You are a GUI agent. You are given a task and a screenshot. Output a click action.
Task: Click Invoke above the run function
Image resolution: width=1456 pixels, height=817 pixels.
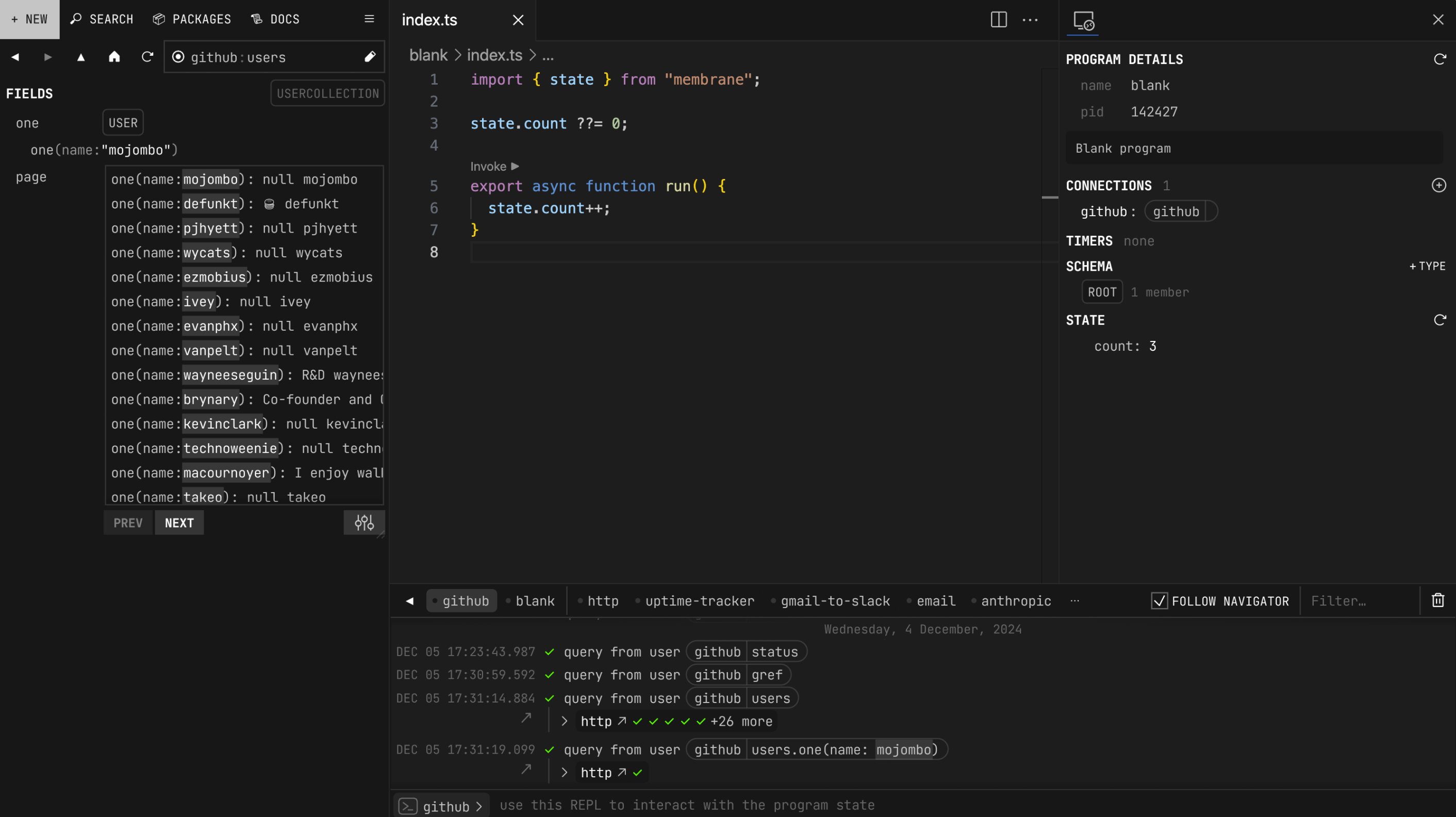point(494,166)
